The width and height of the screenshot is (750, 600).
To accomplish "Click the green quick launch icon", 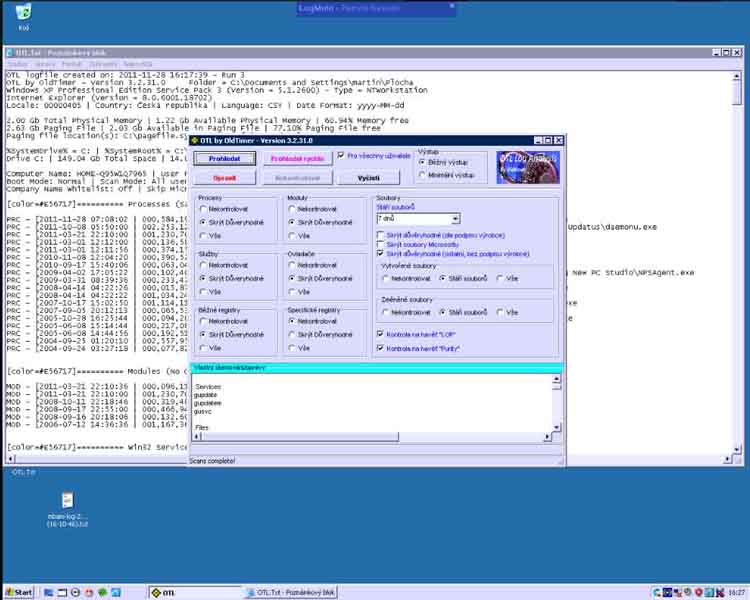I will 102,592.
